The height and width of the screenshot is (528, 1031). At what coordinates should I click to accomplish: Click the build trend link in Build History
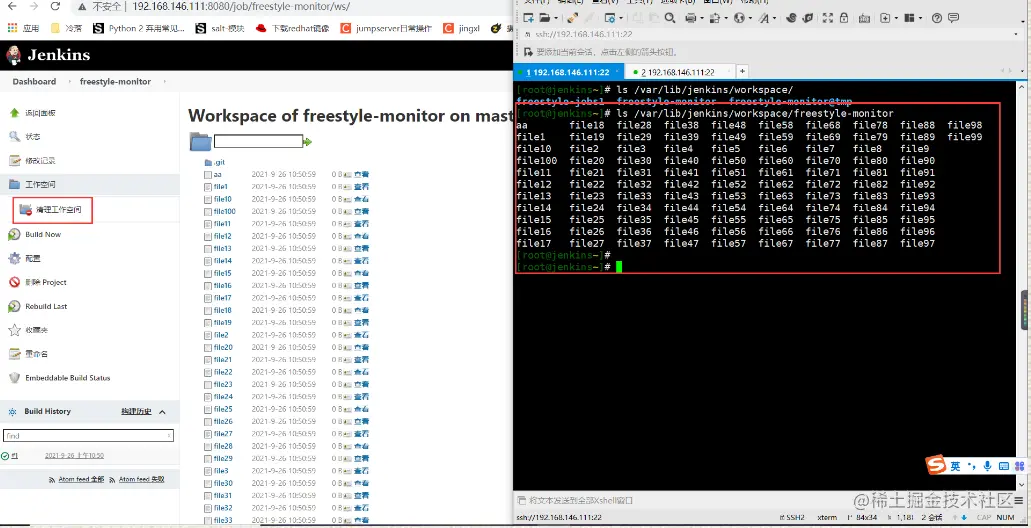pyautogui.click(x=136, y=412)
